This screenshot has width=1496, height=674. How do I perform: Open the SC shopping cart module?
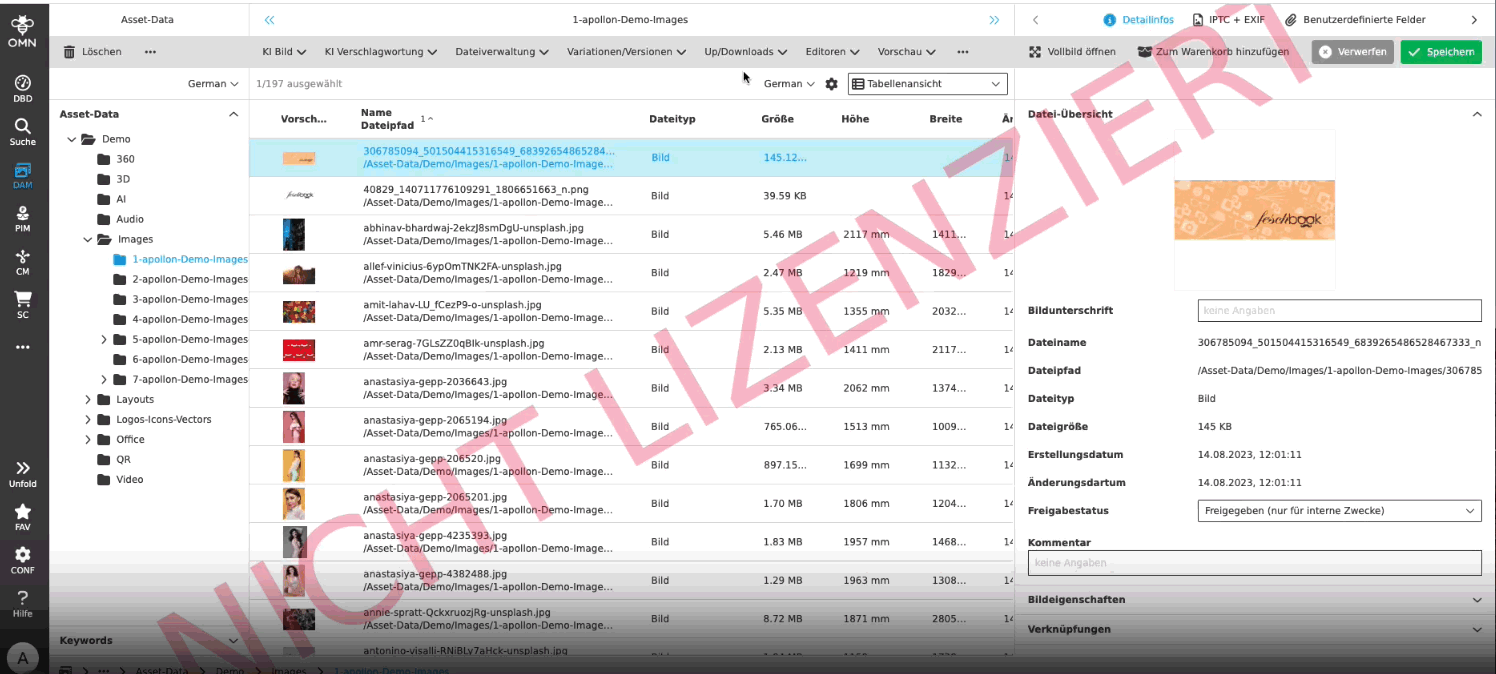(22, 305)
